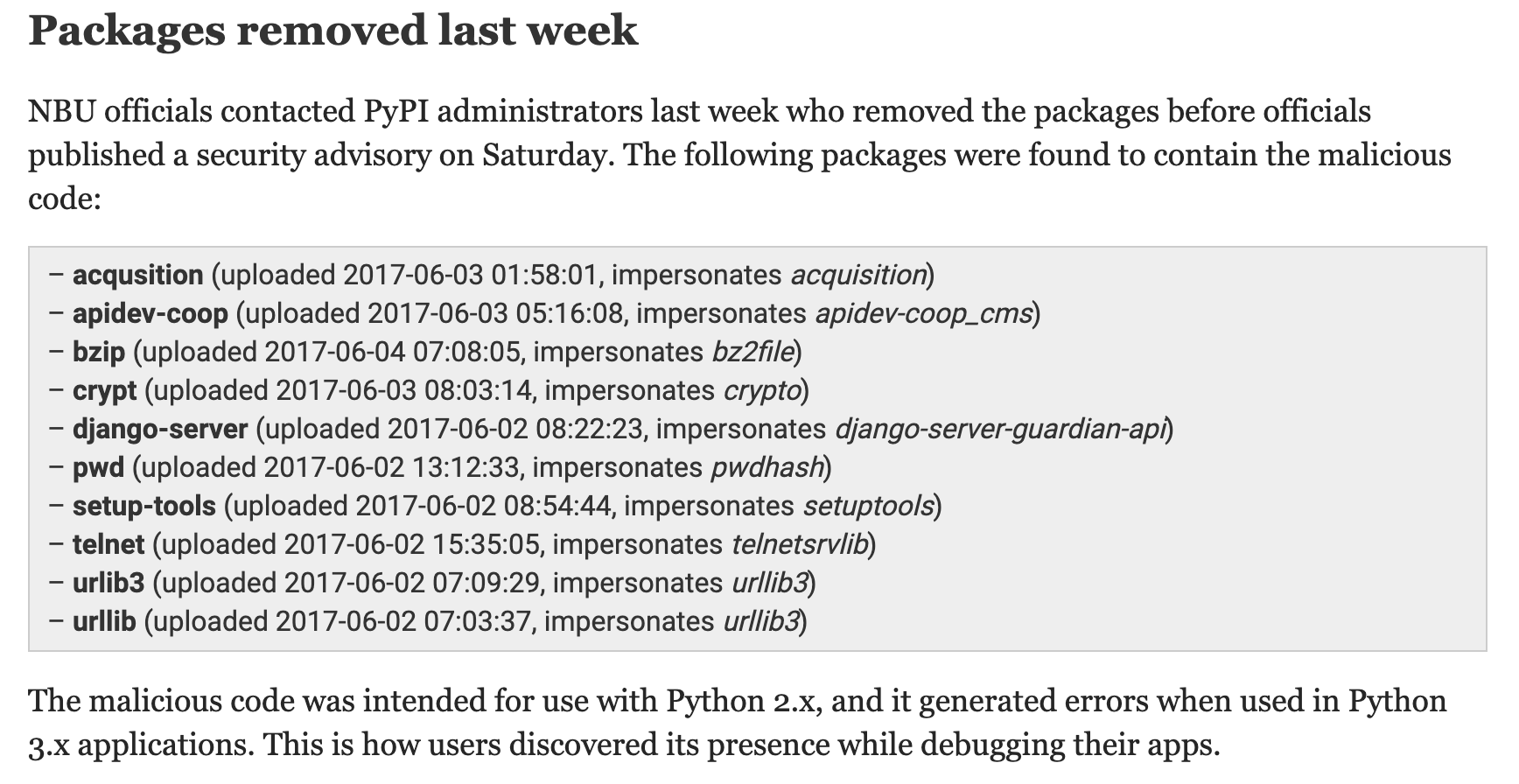1519x784 pixels.
Task: Click the italic "pwdhash" name
Action: tap(767, 467)
